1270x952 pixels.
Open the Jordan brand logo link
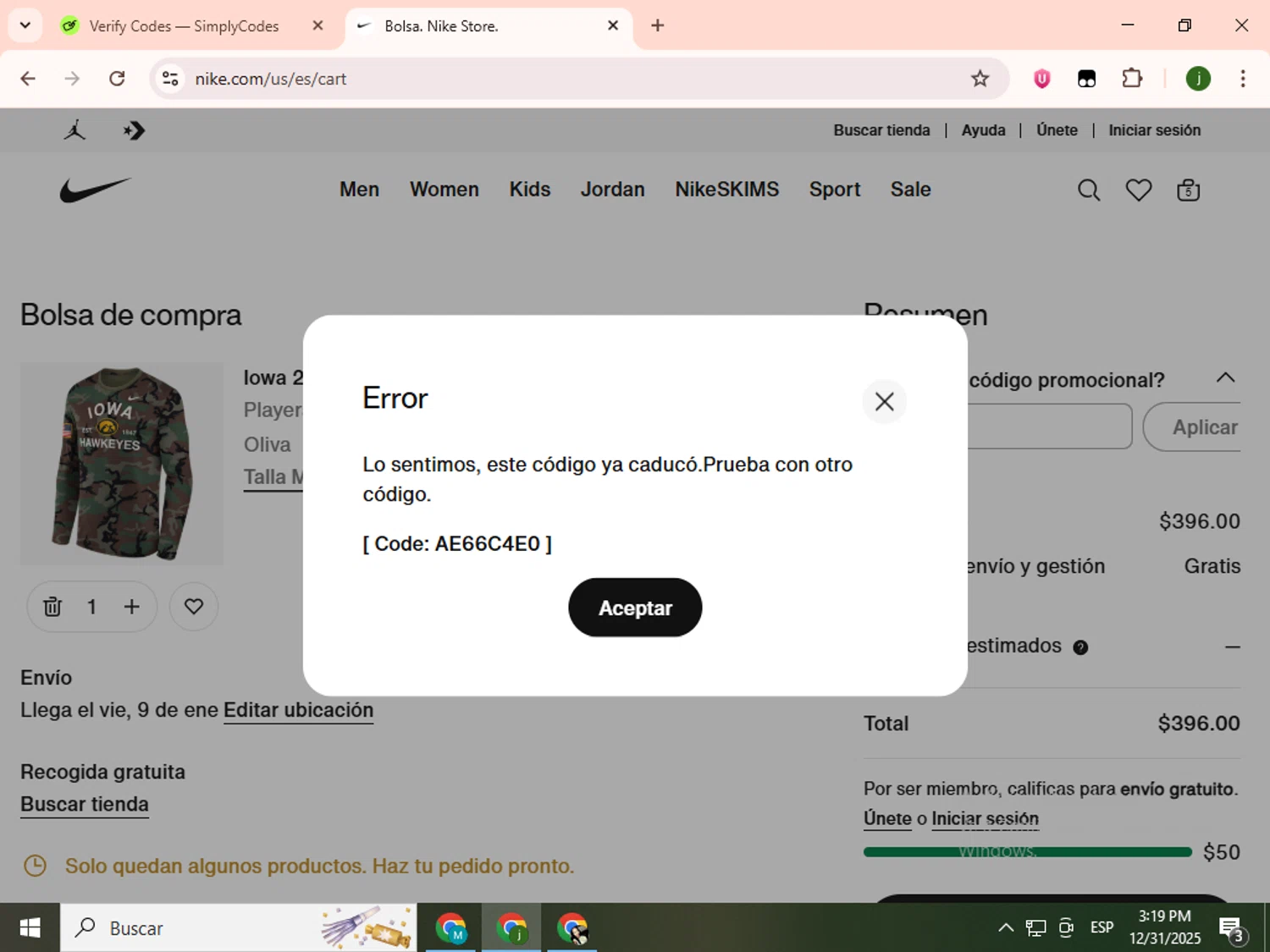[x=75, y=130]
